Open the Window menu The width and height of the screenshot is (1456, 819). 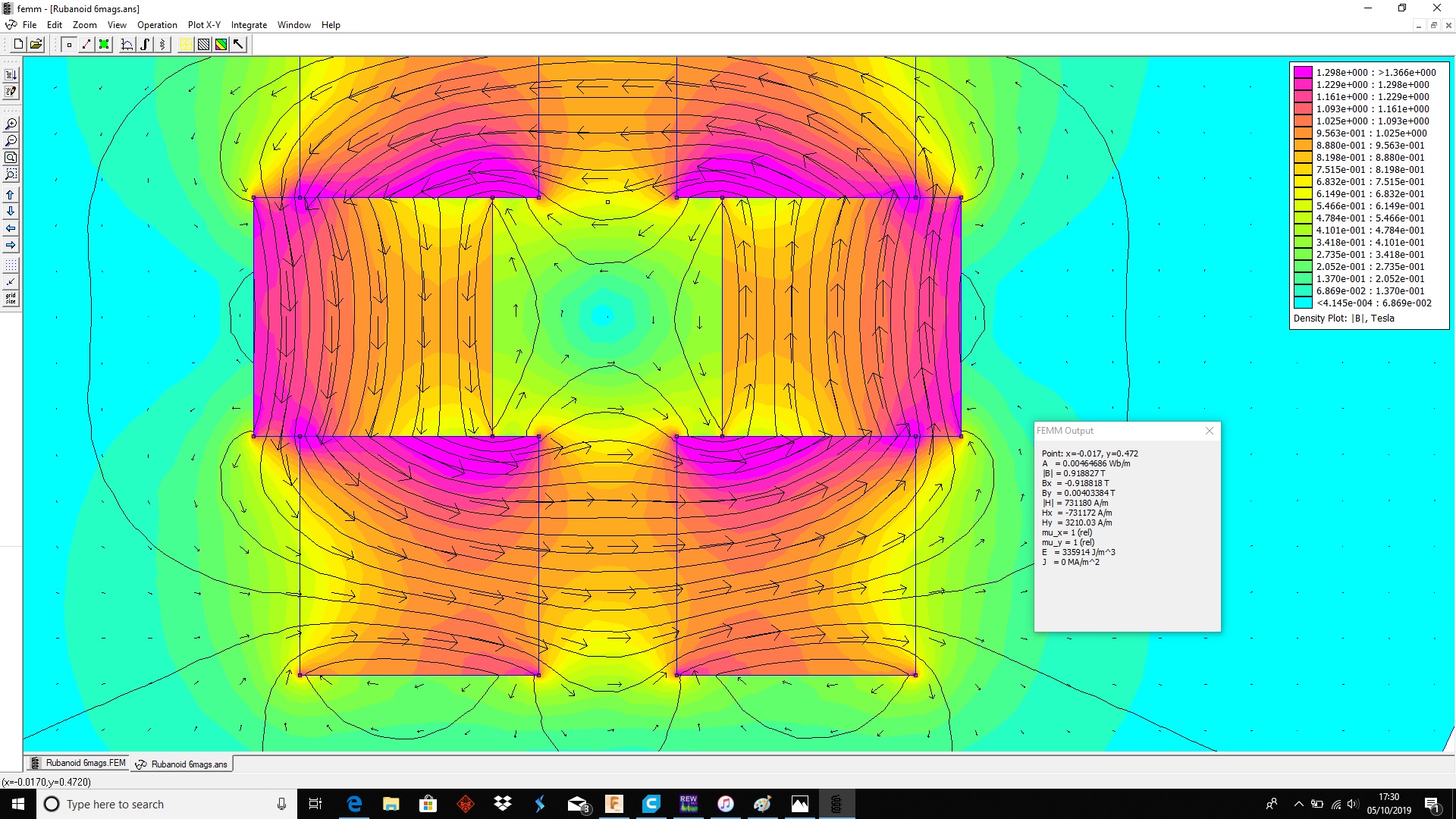pos(293,25)
